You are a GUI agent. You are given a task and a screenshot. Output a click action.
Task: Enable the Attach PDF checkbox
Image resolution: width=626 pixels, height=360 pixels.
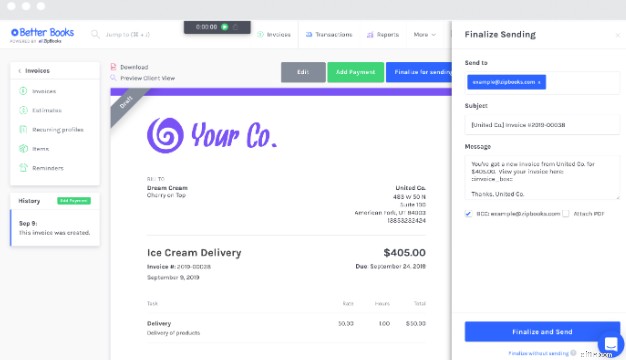pos(566,214)
